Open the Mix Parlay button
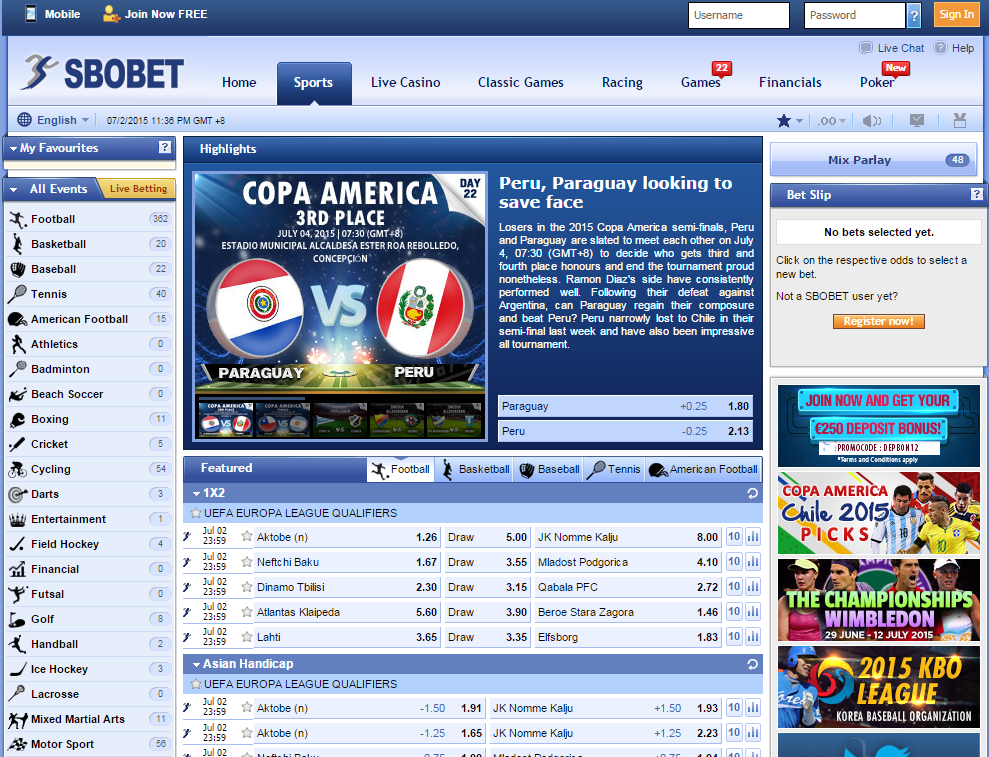 coord(873,160)
